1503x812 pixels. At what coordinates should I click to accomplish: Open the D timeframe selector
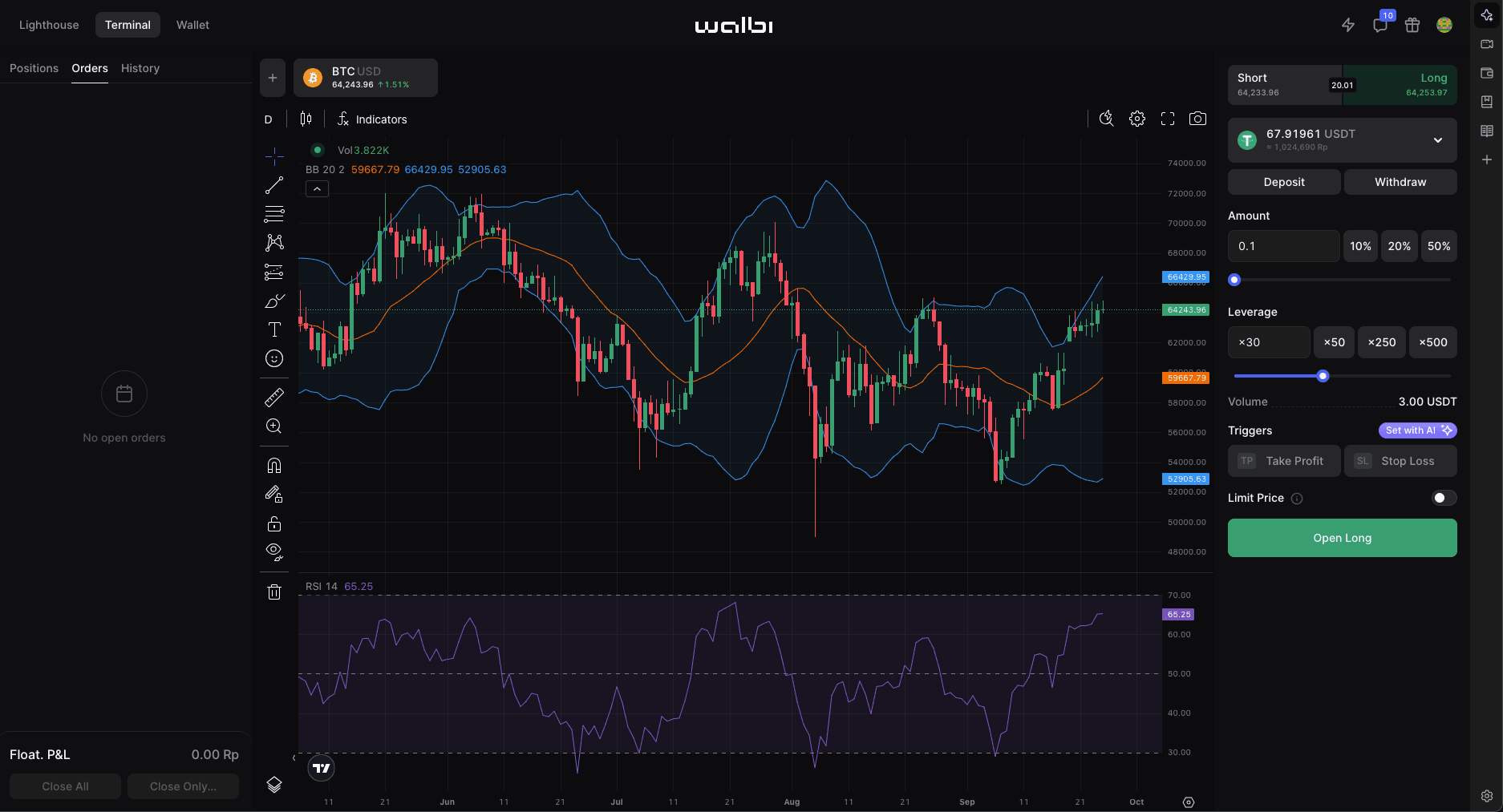pos(269,119)
